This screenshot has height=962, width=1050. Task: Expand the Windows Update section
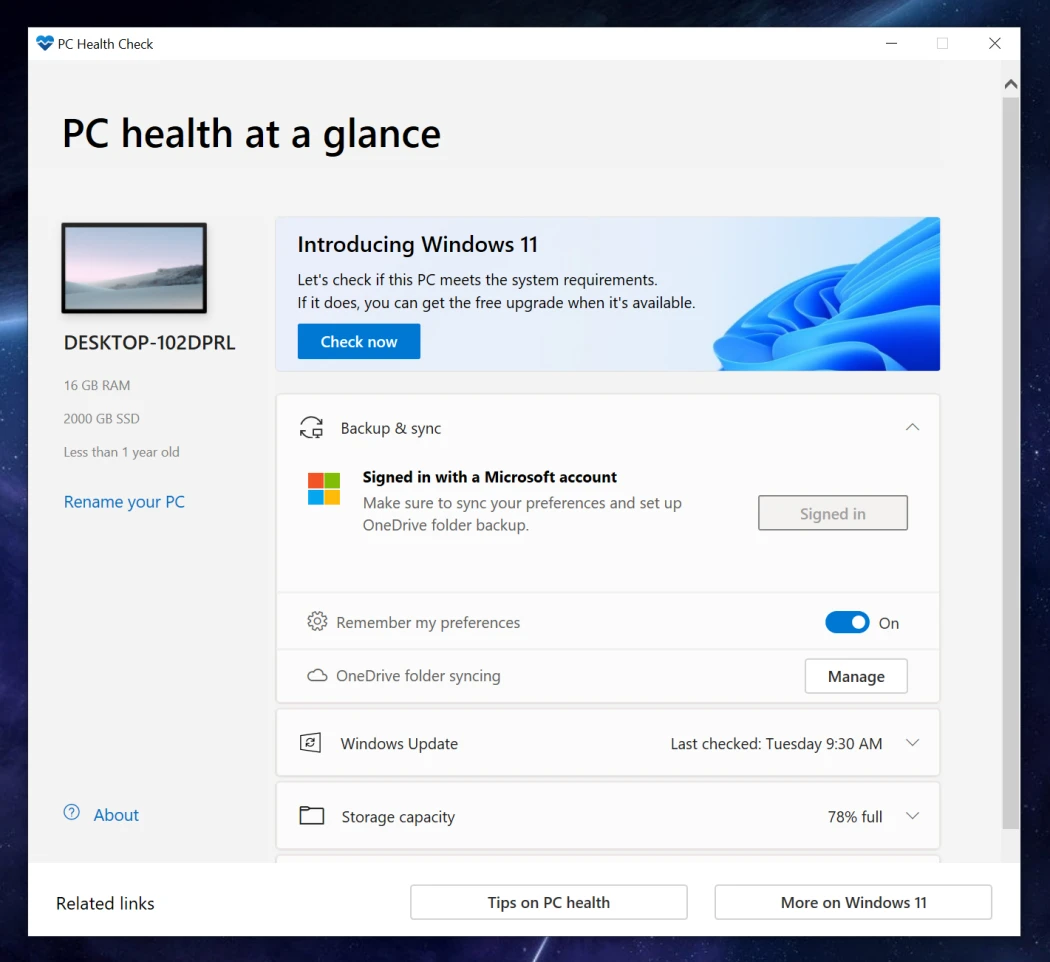coord(912,743)
